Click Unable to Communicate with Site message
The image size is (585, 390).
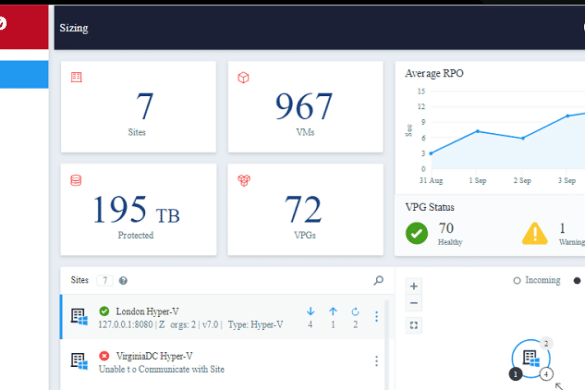[162, 369]
